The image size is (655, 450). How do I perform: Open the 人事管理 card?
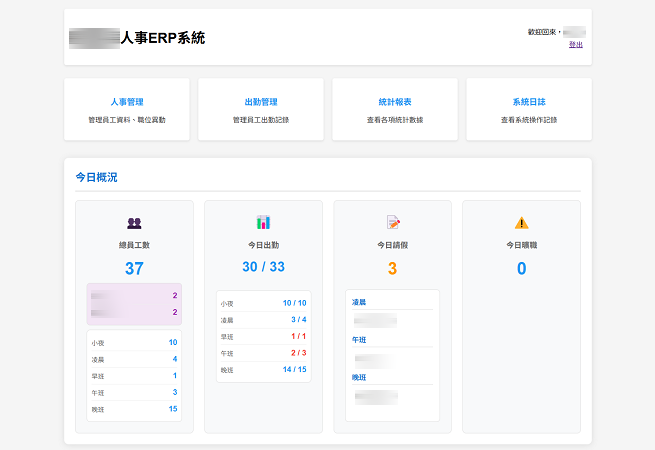coord(127,109)
